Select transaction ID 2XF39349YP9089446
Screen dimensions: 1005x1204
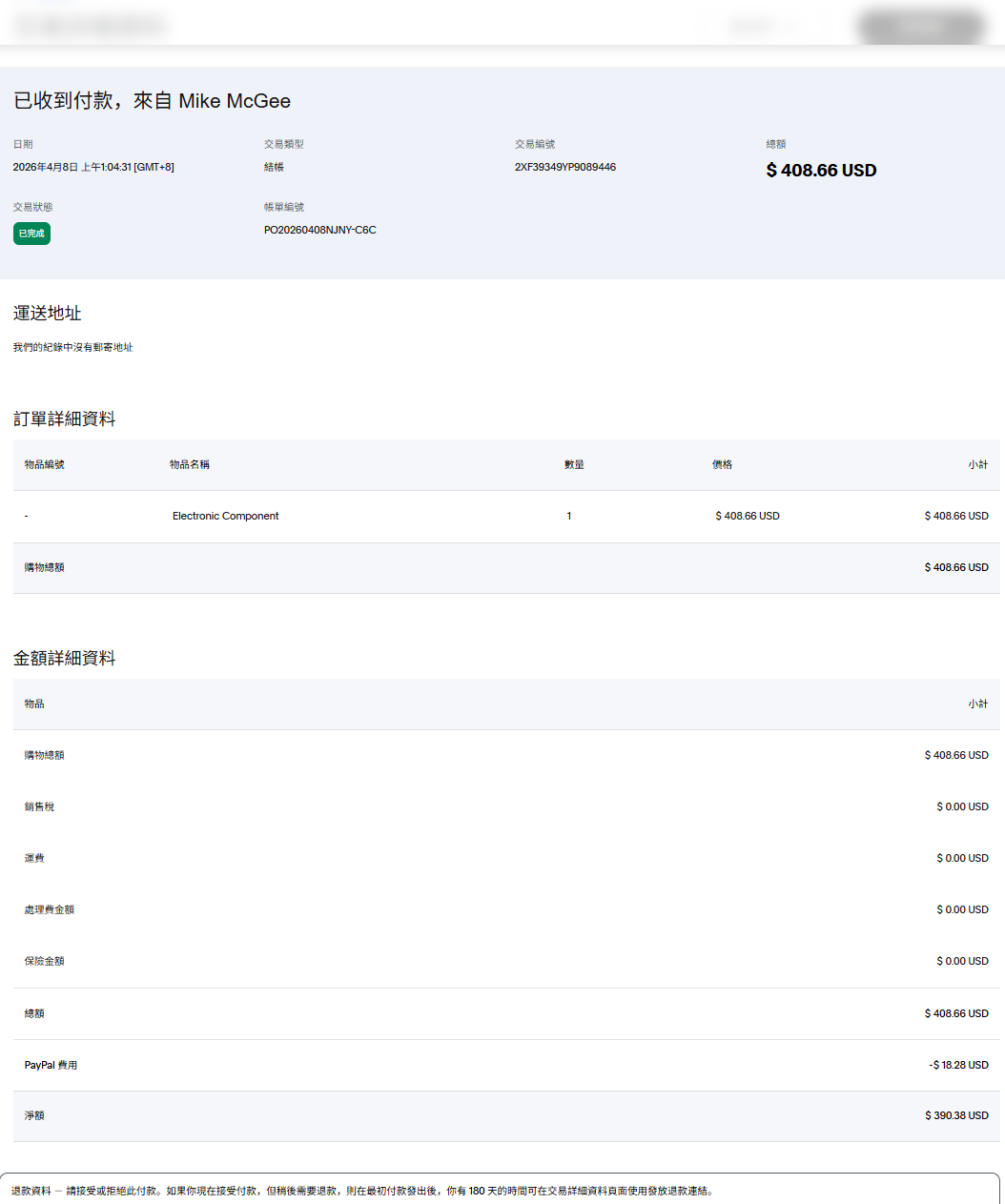[565, 167]
